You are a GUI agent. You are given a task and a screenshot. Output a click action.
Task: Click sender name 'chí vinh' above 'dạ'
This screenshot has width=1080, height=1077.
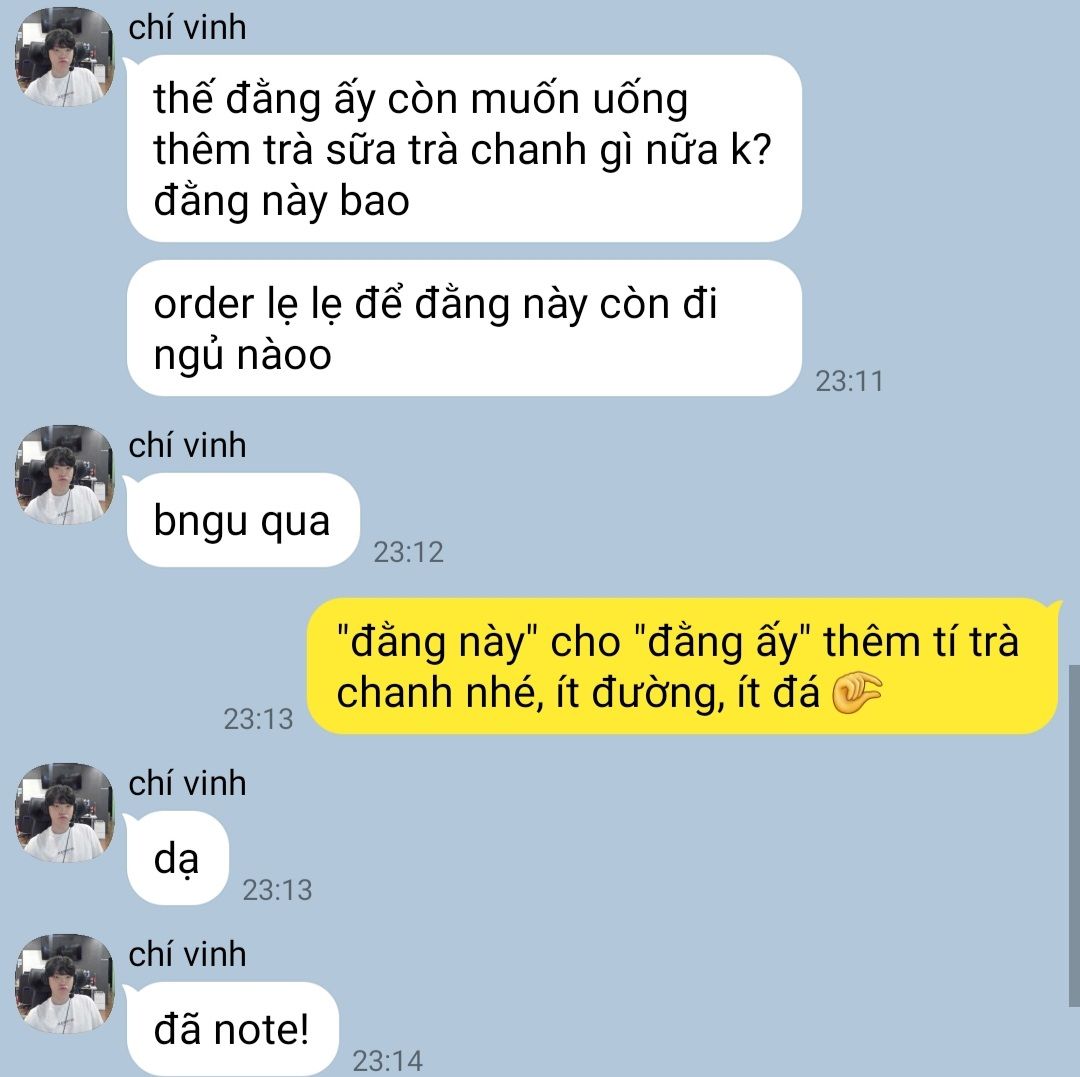pos(187,784)
